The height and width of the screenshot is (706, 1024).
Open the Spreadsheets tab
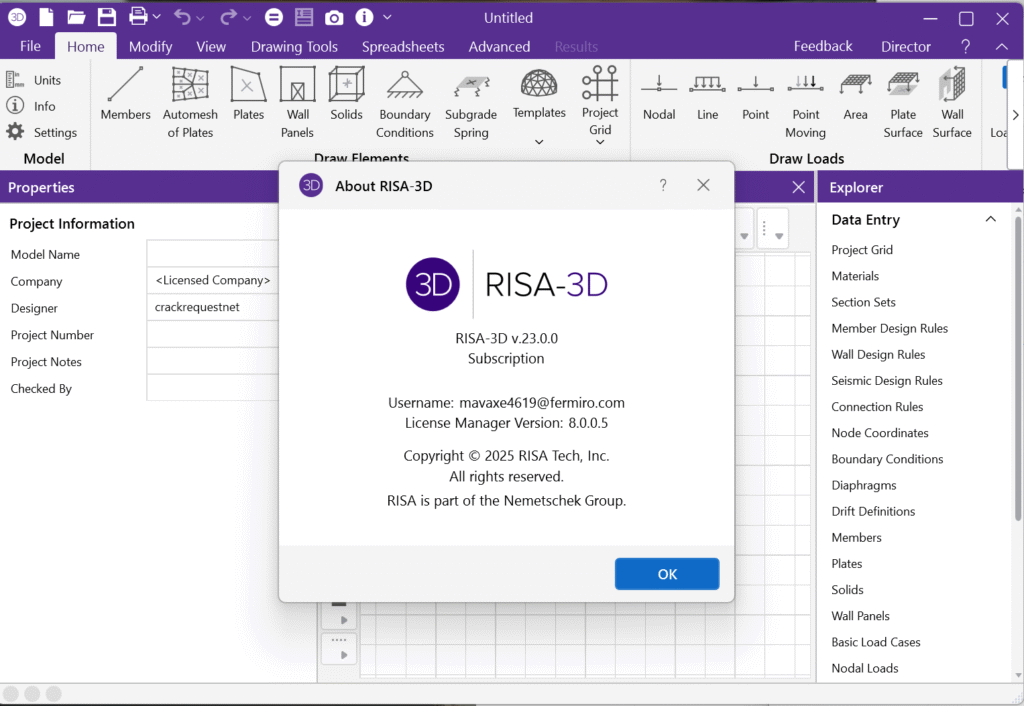pyautogui.click(x=403, y=46)
